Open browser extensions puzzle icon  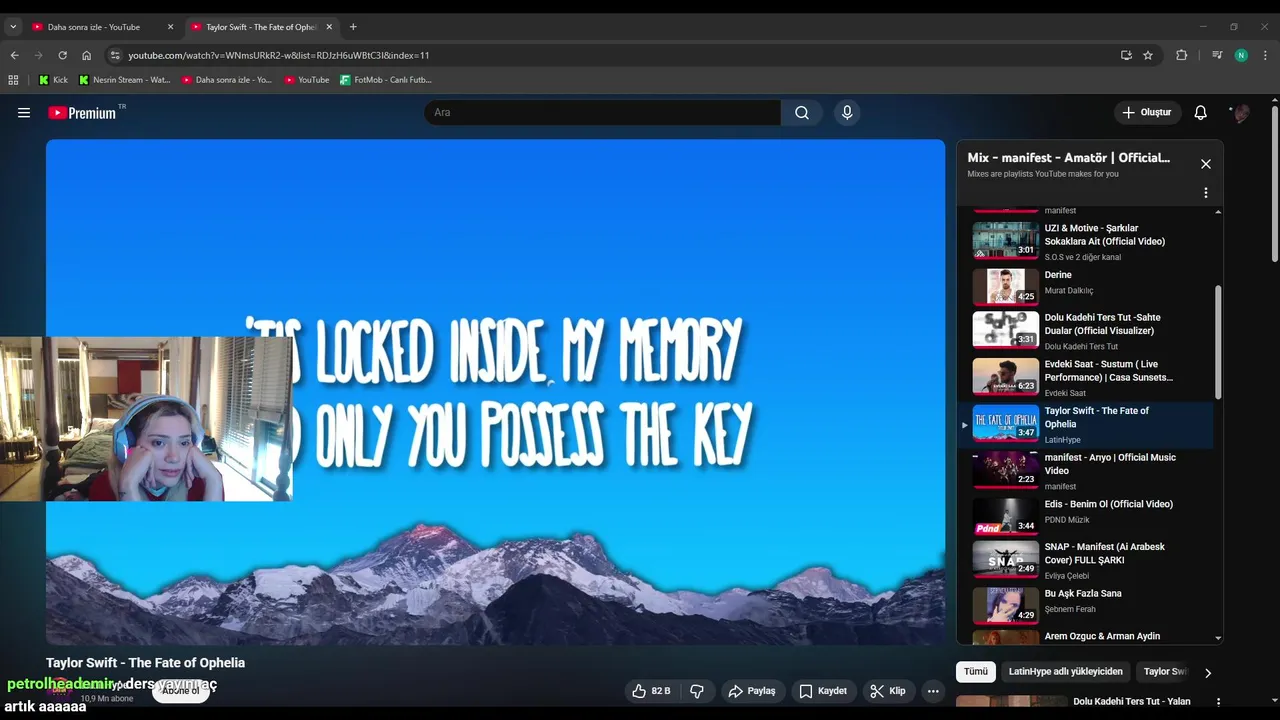1182,55
